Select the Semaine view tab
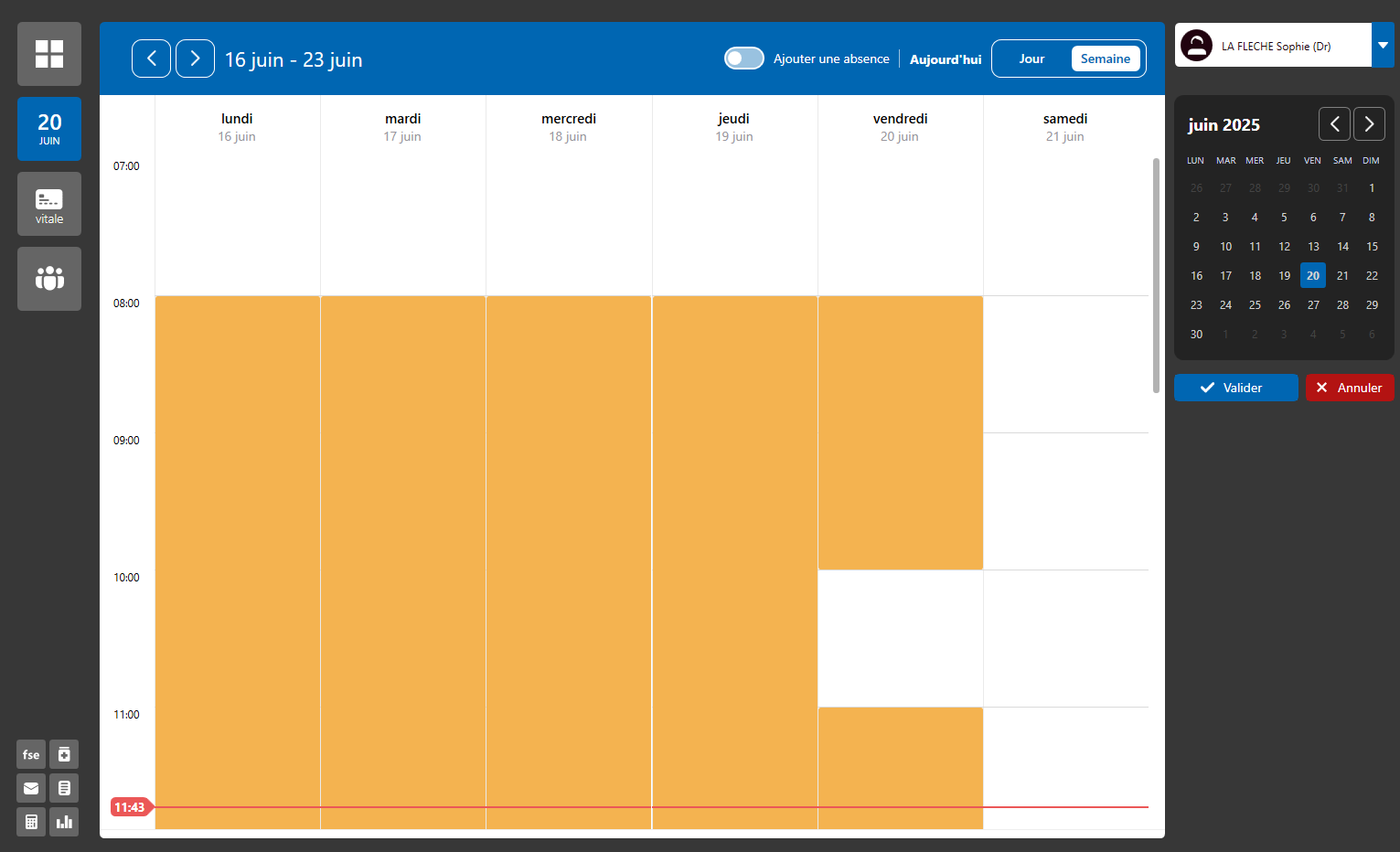This screenshot has width=1400, height=852. click(x=1105, y=59)
